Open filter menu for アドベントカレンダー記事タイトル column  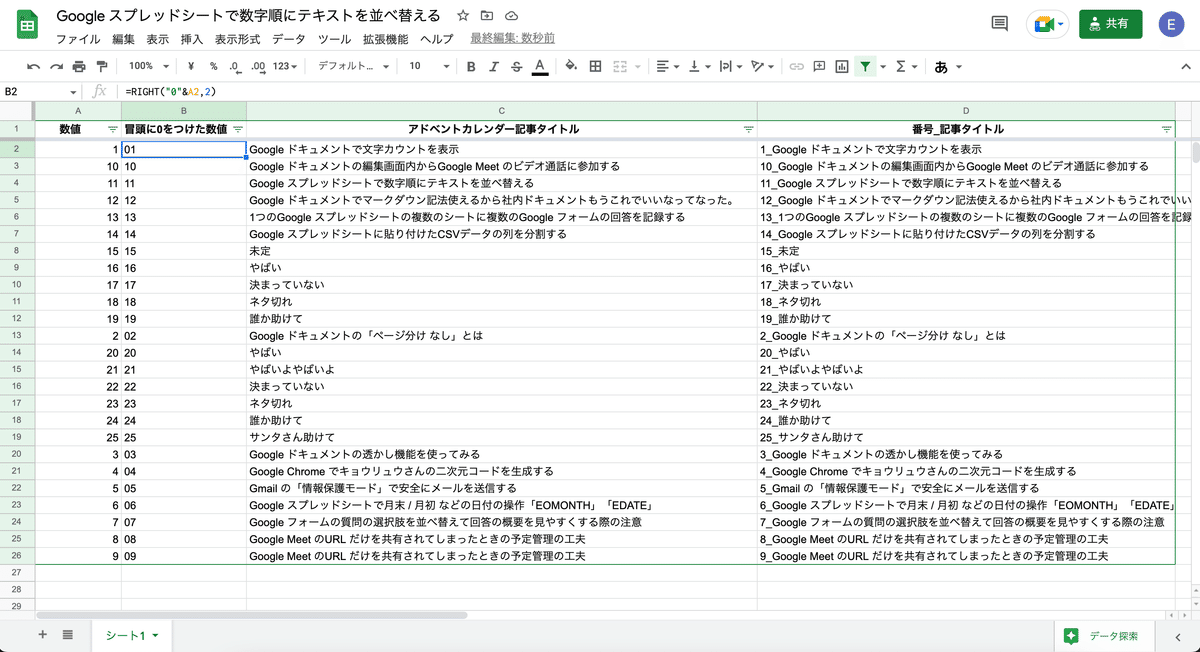(748, 130)
